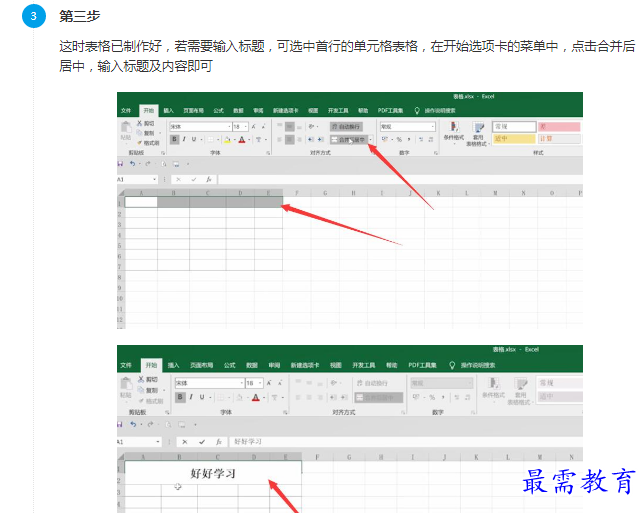Image resolution: width=644 pixels, height=513 pixels.
Task: Select PDF工具集 tab in second screenshot
Action: pos(423,365)
